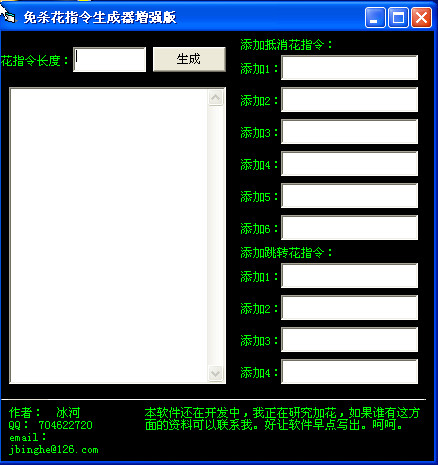The width and height of the screenshot is (438, 465).
Task: Select 添加2 field under 添加抵消花指令
Action: tap(349, 100)
